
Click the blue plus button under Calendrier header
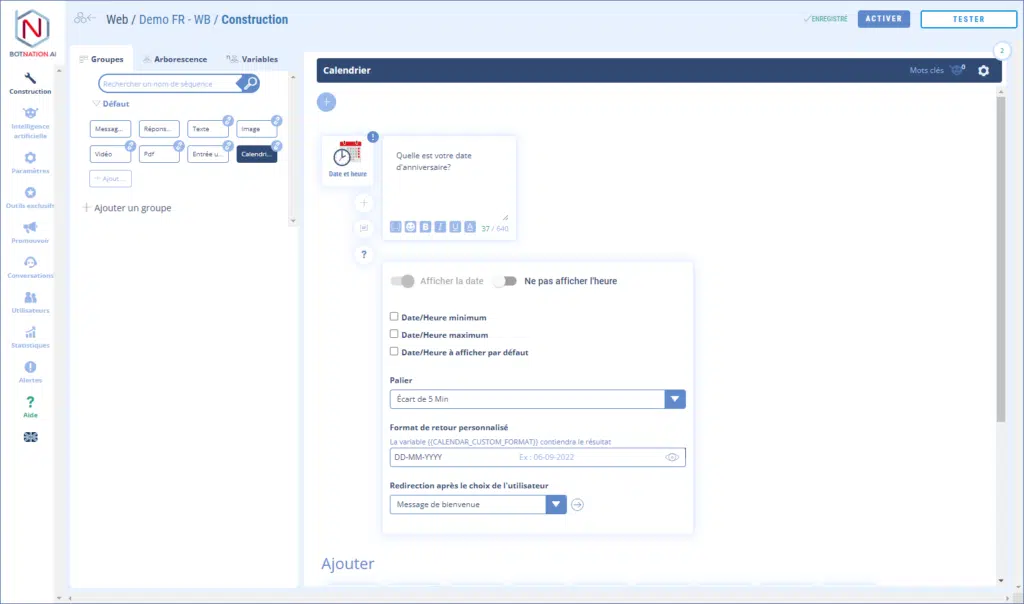click(x=327, y=102)
